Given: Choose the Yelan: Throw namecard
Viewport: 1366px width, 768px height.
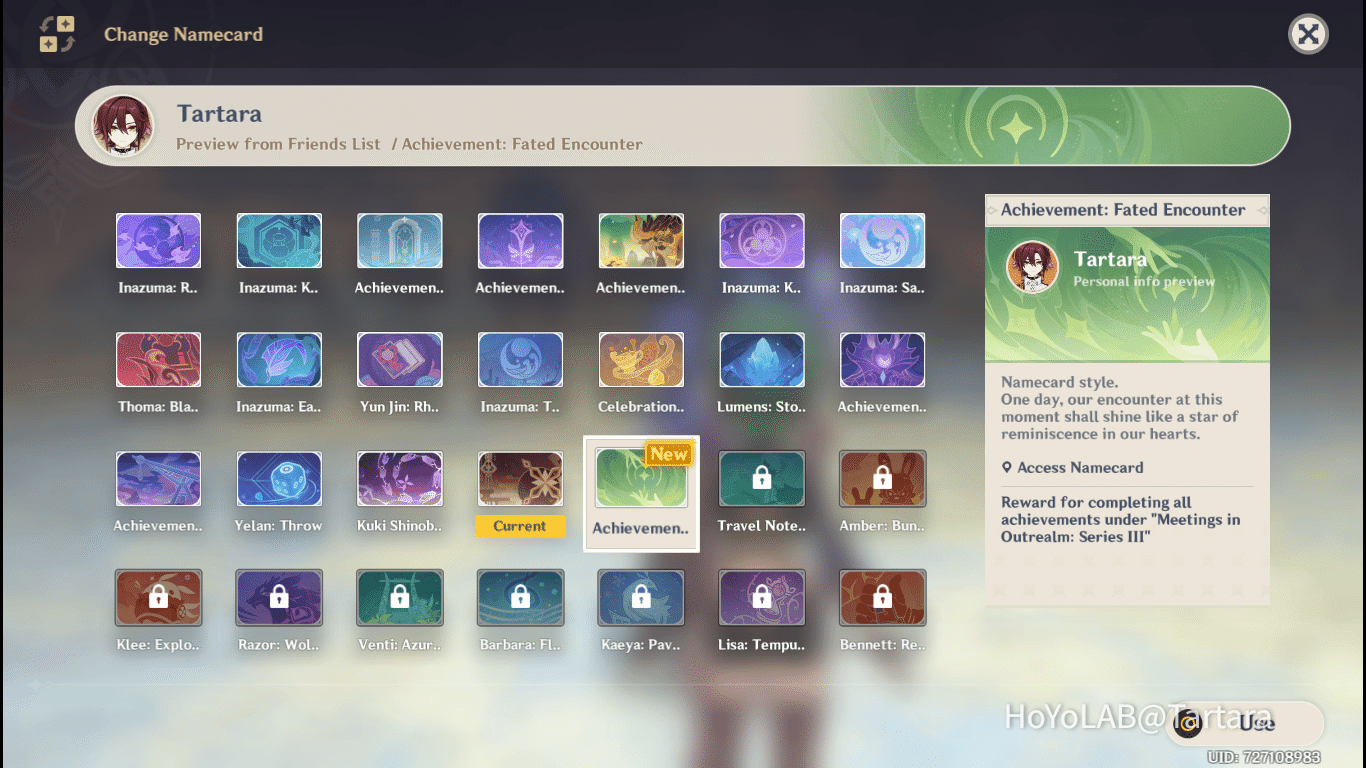Looking at the screenshot, I should point(279,479).
